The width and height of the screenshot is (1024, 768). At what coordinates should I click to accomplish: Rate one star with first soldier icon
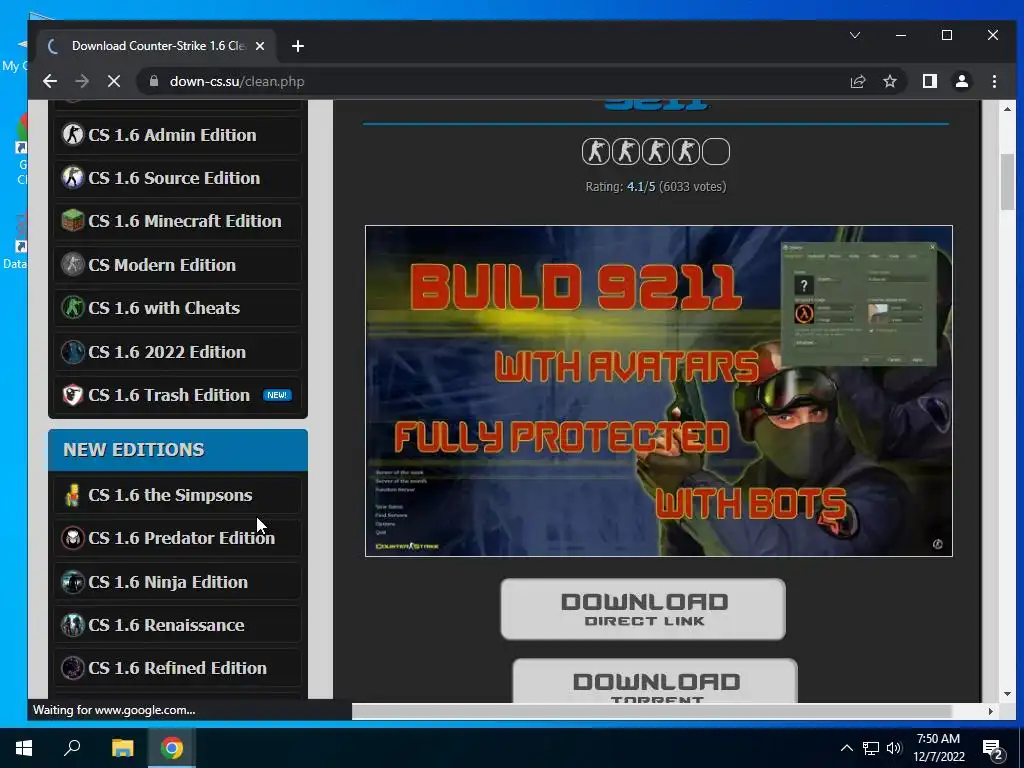(596, 152)
